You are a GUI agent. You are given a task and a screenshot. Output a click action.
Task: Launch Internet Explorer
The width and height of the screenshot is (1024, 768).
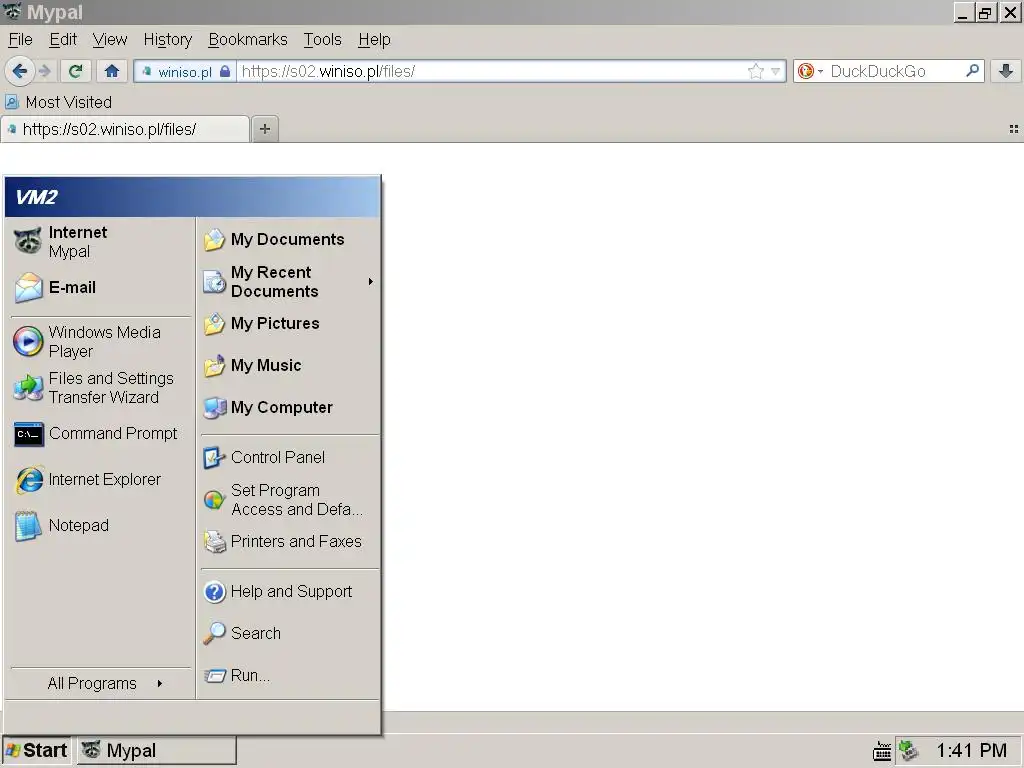pos(100,479)
